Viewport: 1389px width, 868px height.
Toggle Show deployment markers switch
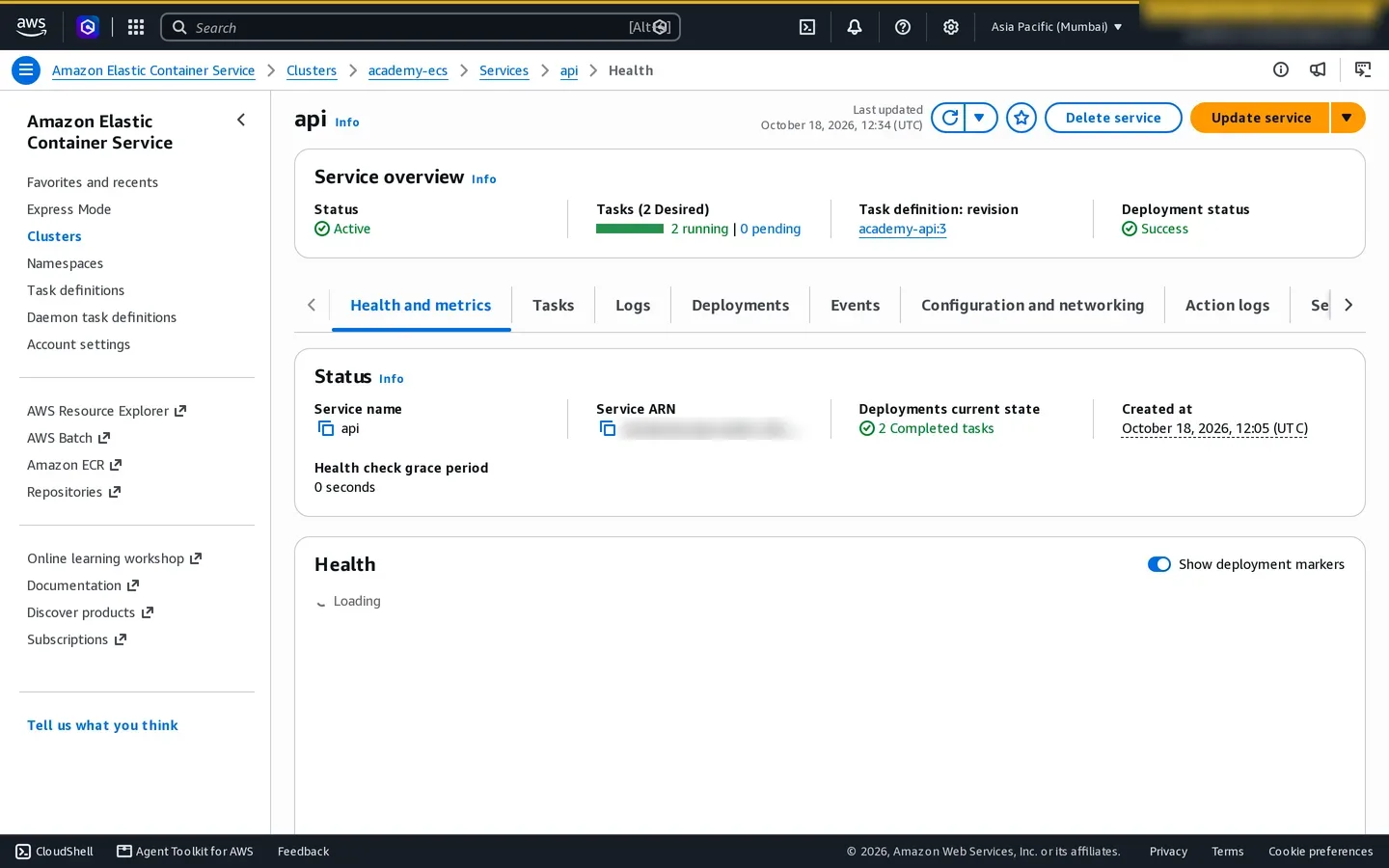click(x=1159, y=564)
